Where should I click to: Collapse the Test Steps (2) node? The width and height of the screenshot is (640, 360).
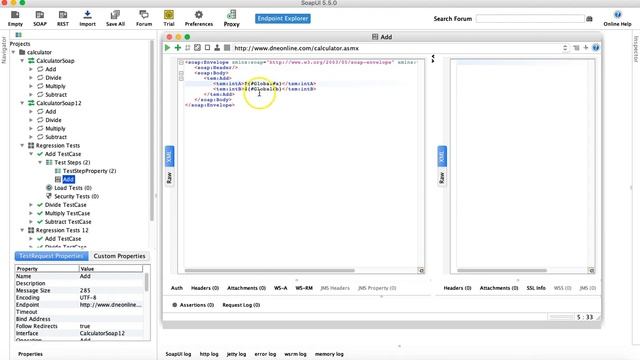(40, 162)
